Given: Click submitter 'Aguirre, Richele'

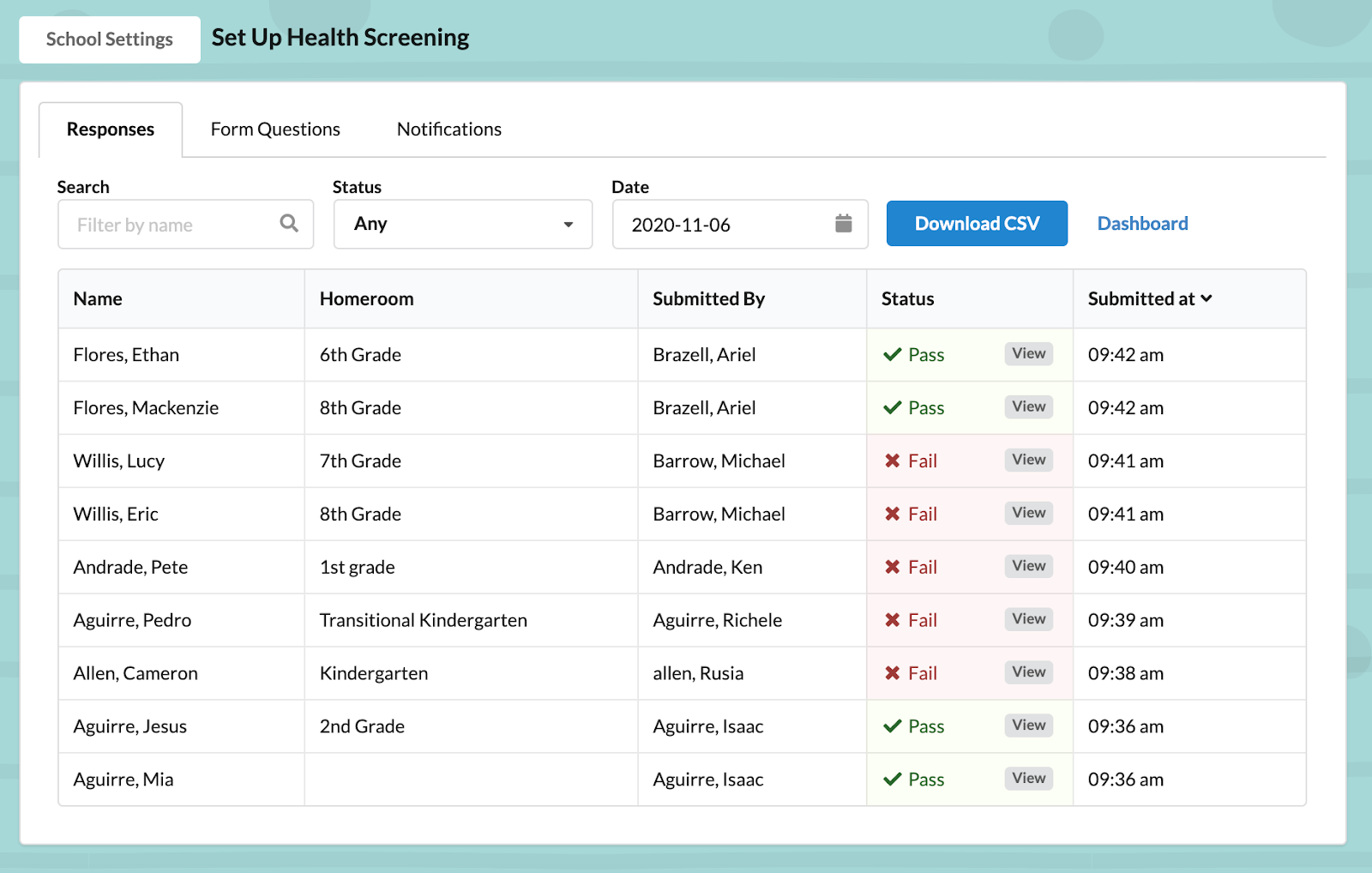Looking at the screenshot, I should pyautogui.click(x=718, y=621).
